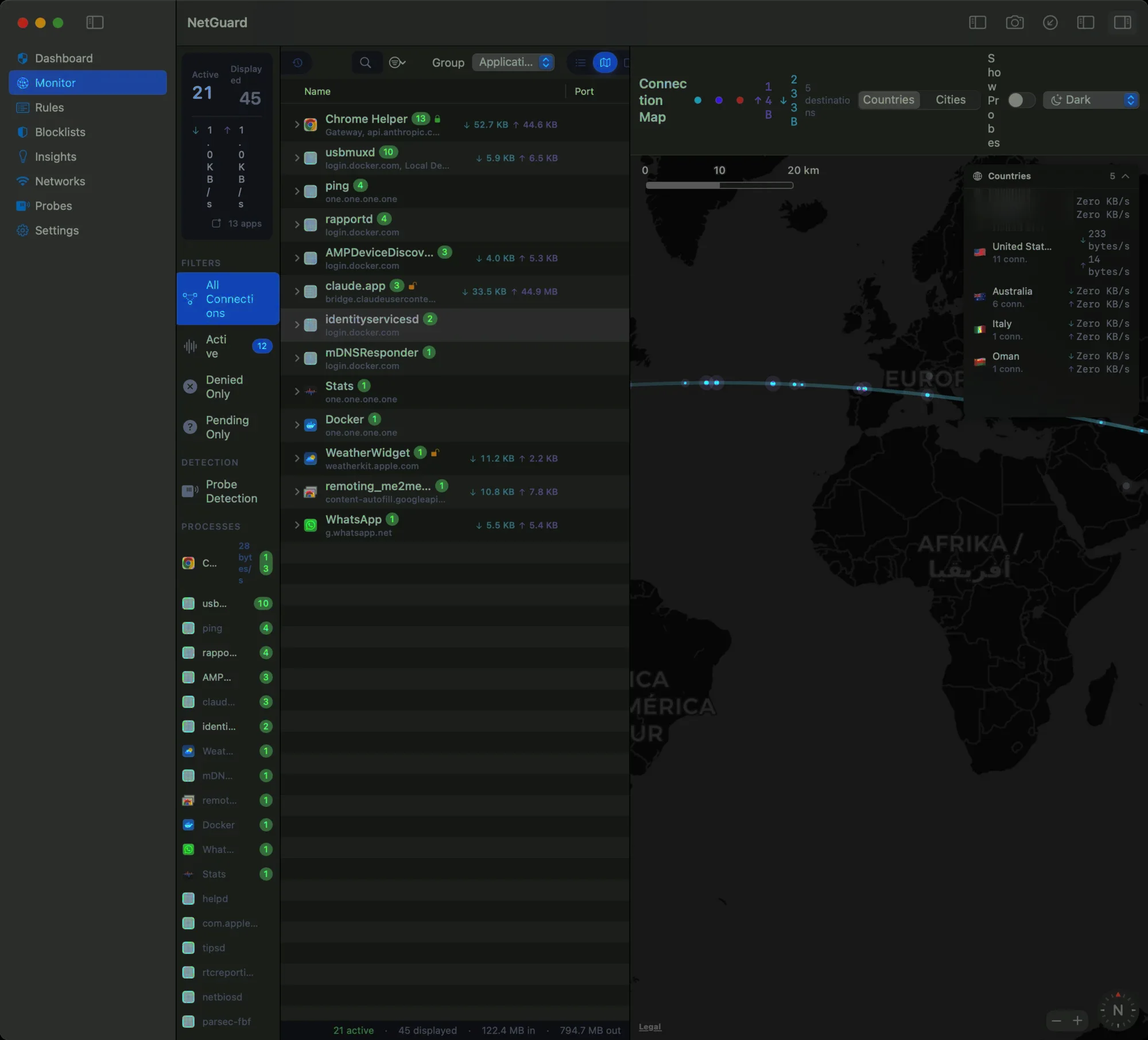
Task: Select the Countries segment
Action: tap(889, 100)
